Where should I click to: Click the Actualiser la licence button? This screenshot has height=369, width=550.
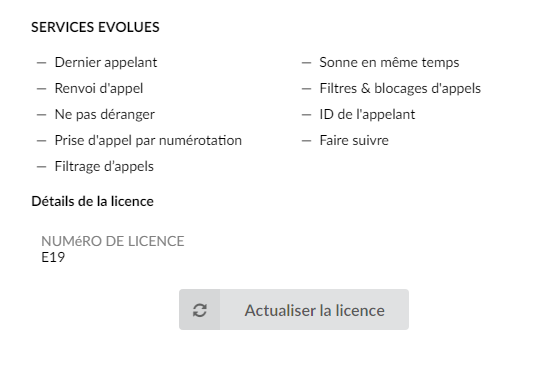click(294, 309)
